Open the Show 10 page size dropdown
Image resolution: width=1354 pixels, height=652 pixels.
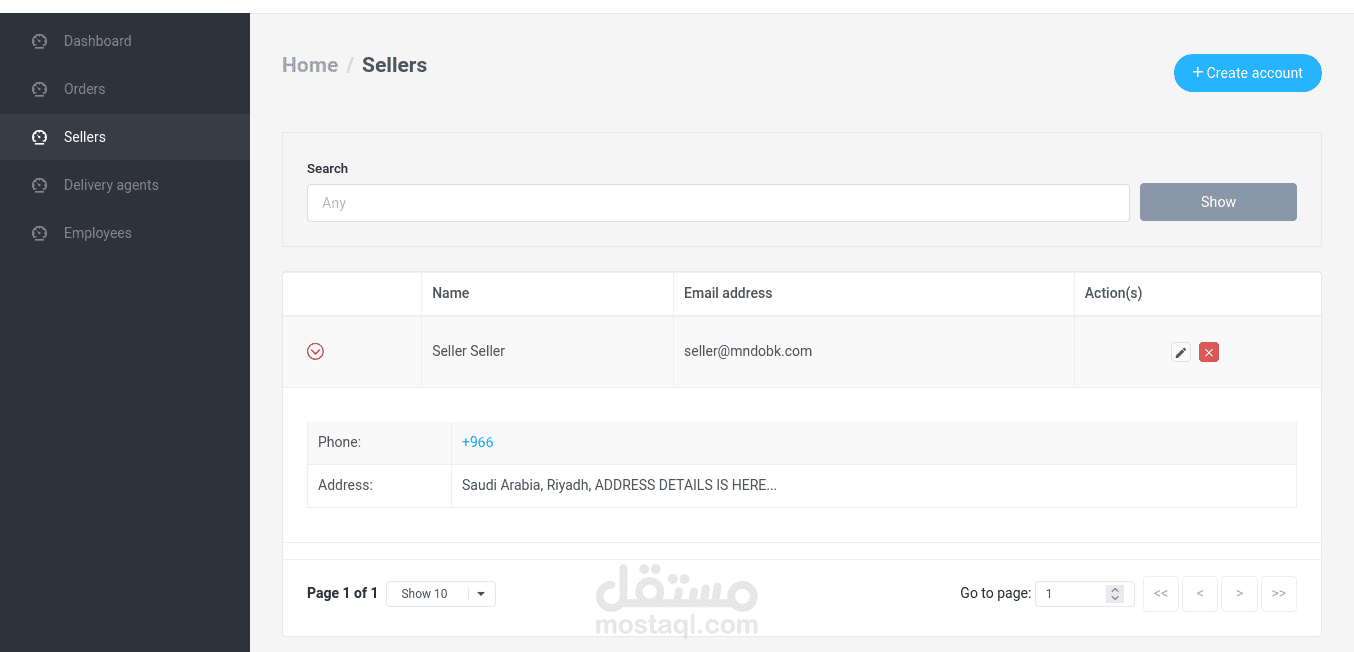[x=441, y=594]
